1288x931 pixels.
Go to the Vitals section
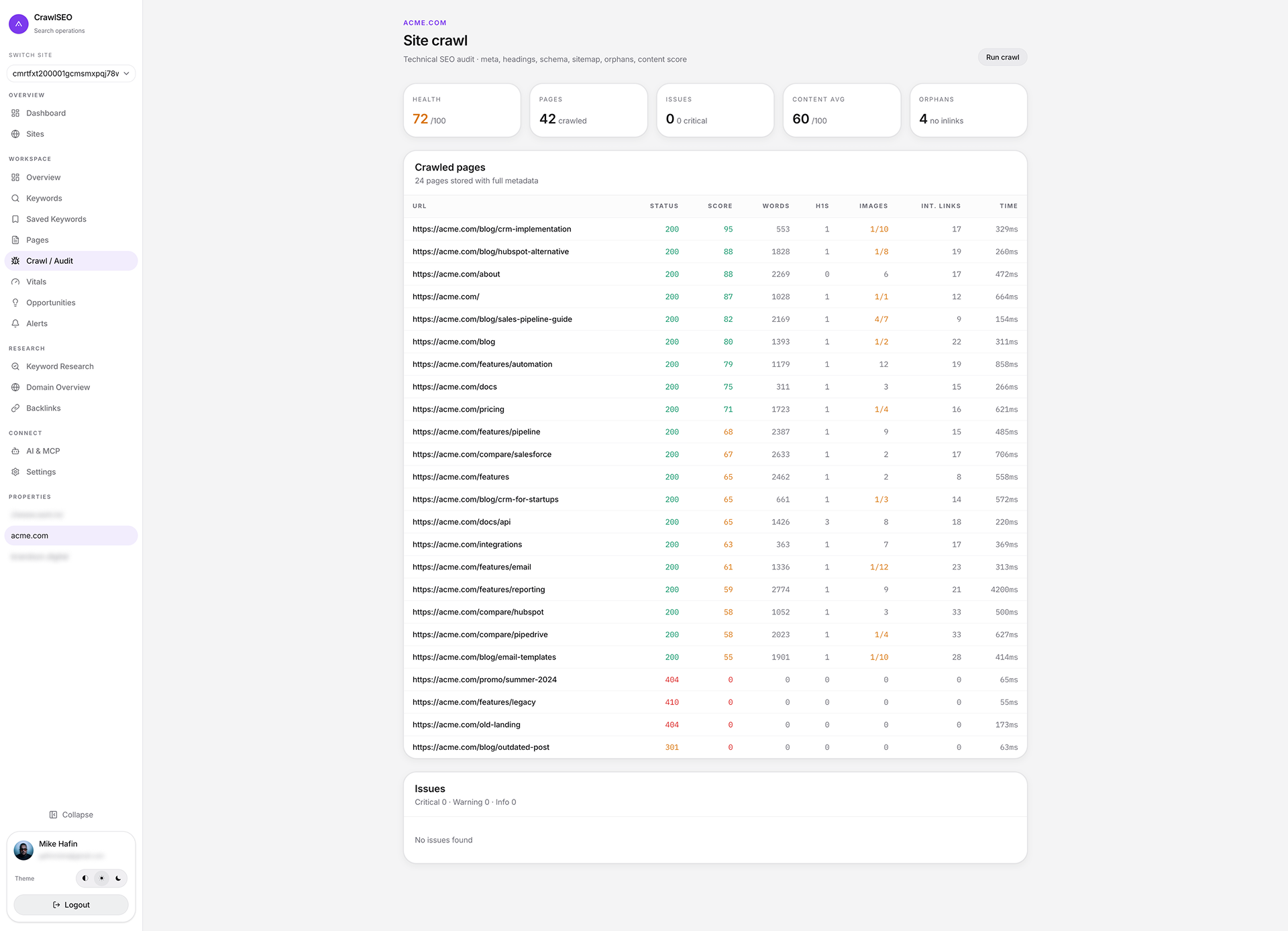click(x=71, y=282)
